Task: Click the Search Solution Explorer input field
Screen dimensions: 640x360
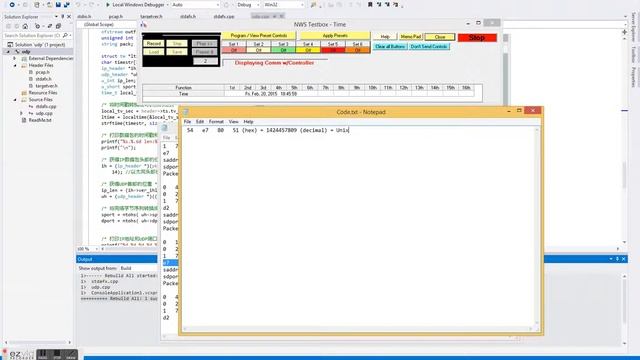Action: (32, 36)
